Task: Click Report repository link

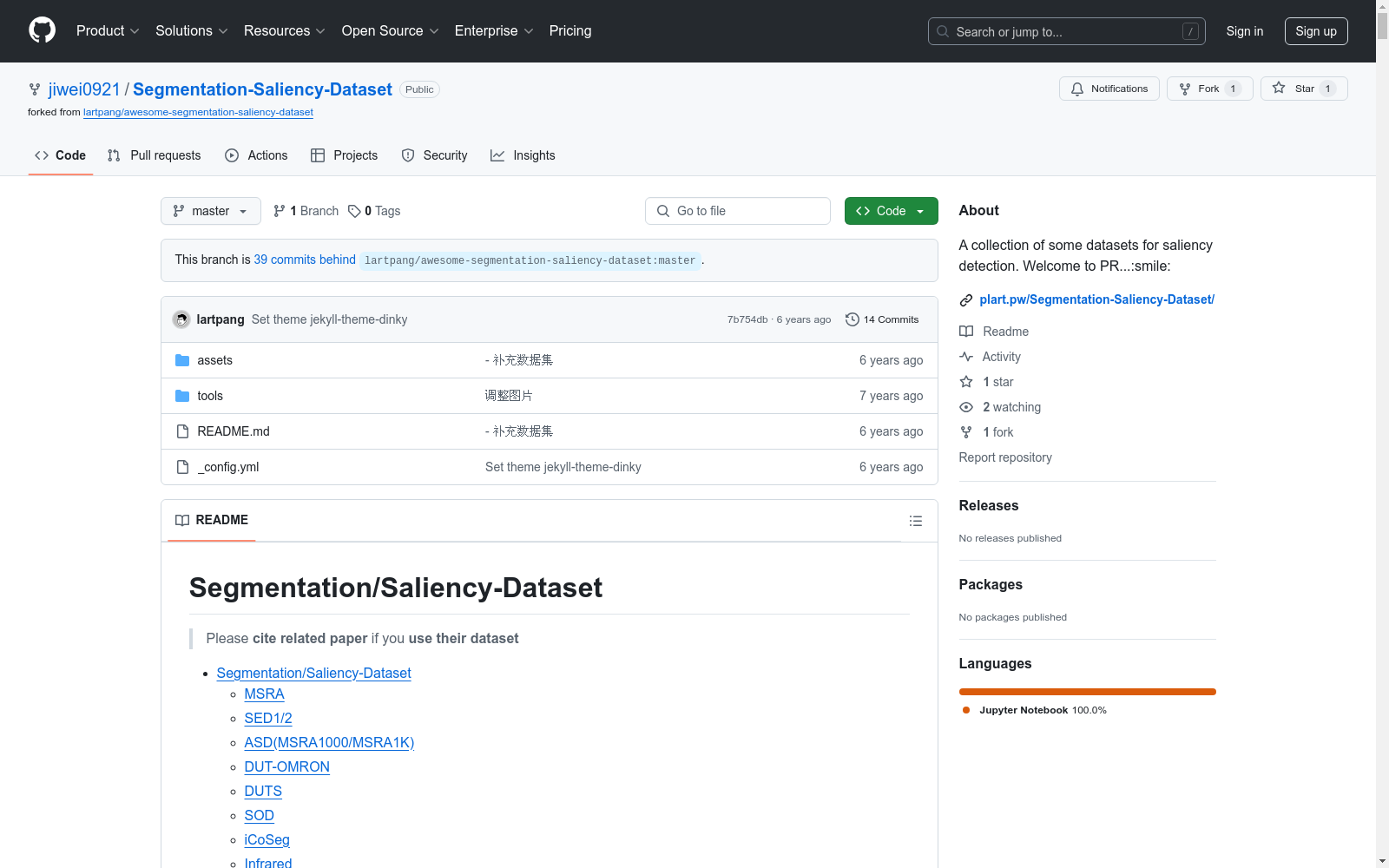Action: point(1005,457)
